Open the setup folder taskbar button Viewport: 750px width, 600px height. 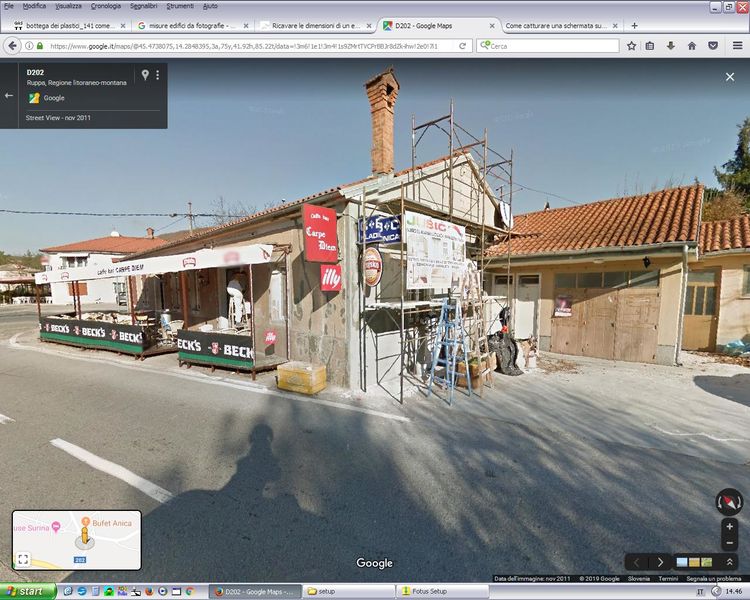pyautogui.click(x=349, y=592)
